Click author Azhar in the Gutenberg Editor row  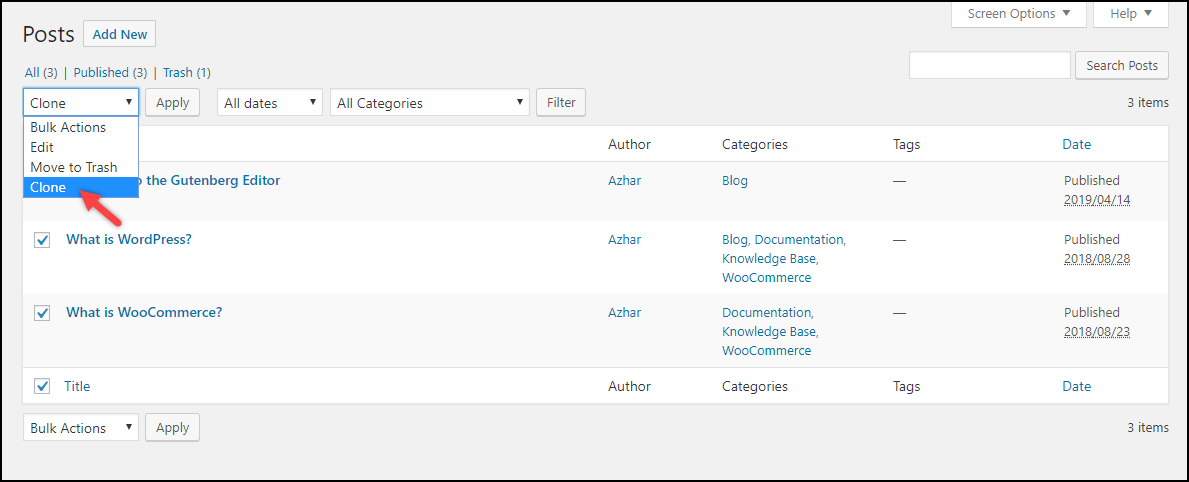tap(624, 180)
